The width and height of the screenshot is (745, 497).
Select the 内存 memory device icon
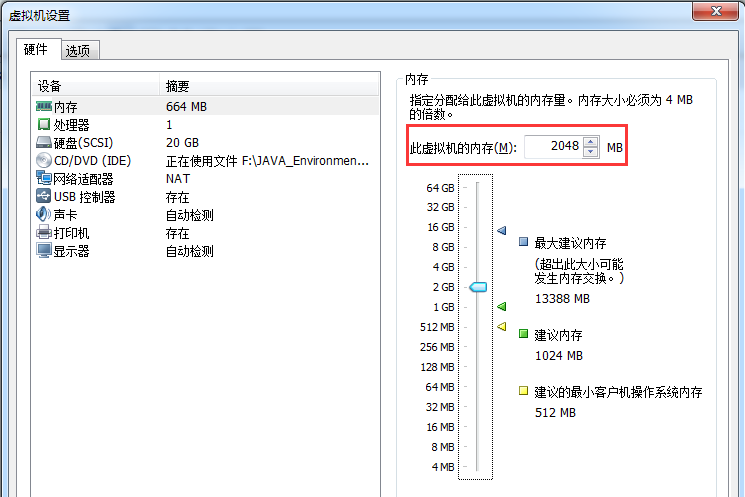(x=44, y=106)
